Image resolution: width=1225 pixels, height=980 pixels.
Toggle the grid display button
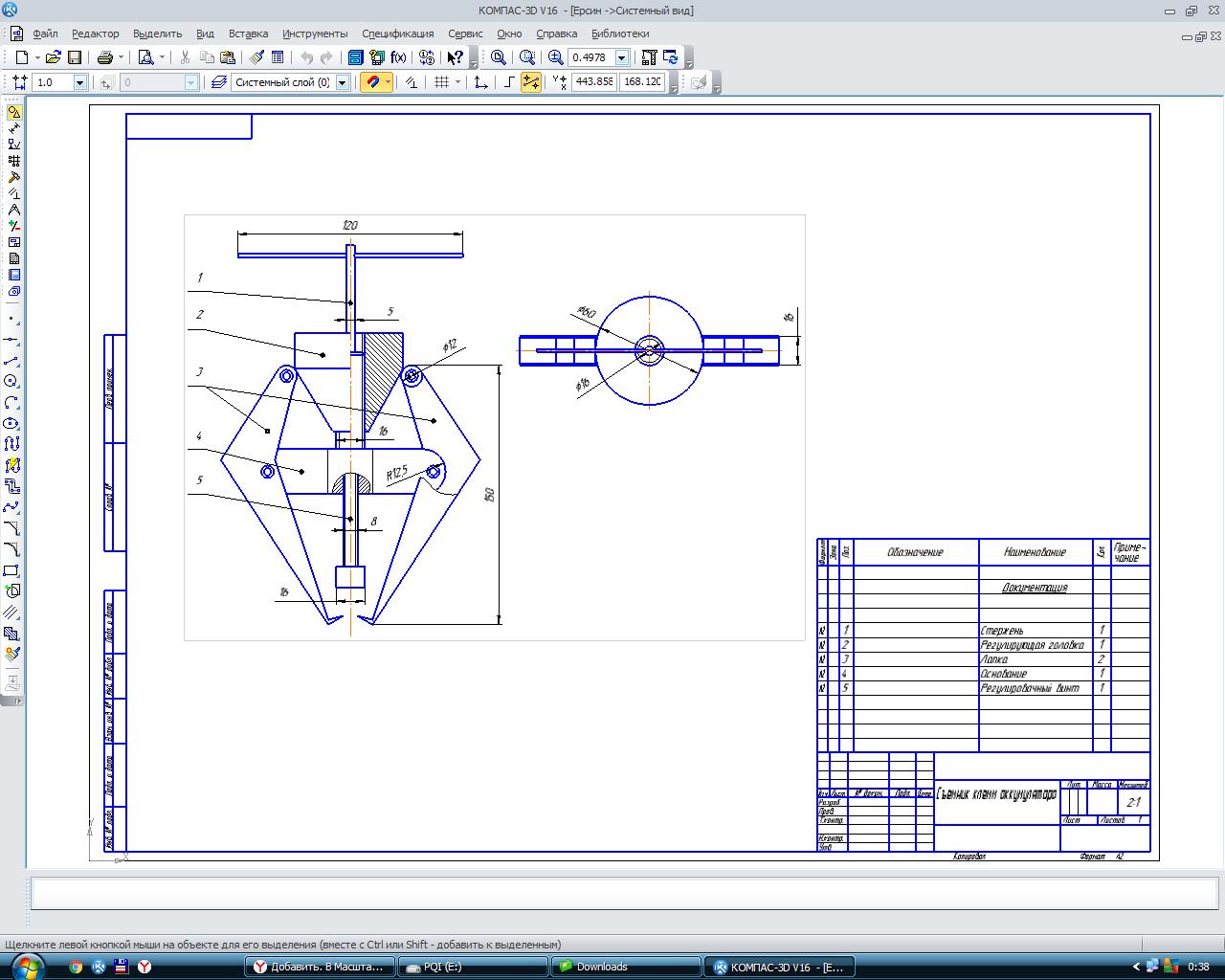(x=441, y=82)
